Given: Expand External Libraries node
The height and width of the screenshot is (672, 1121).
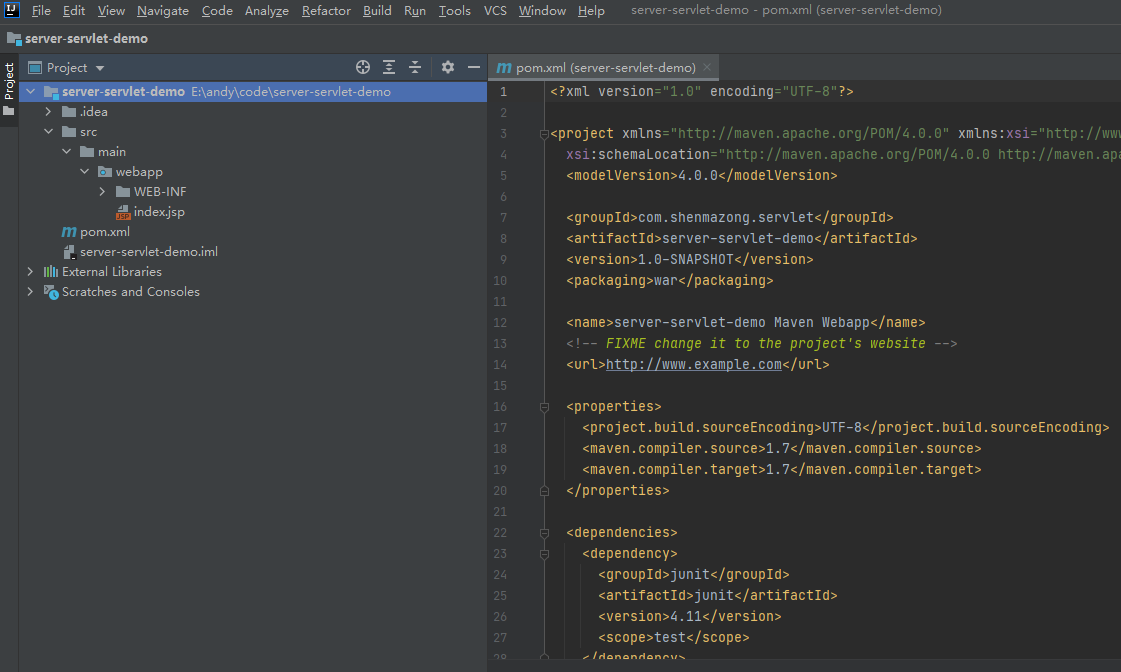Looking at the screenshot, I should [x=30, y=272].
